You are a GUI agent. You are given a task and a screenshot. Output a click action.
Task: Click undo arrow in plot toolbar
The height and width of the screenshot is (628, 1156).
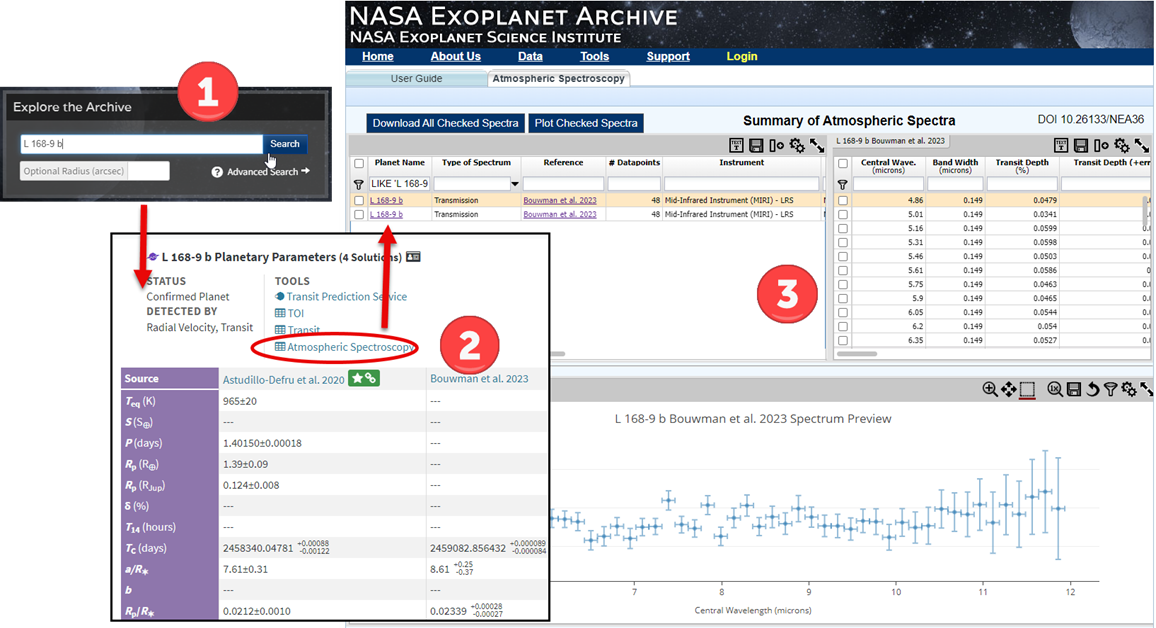coord(1093,389)
